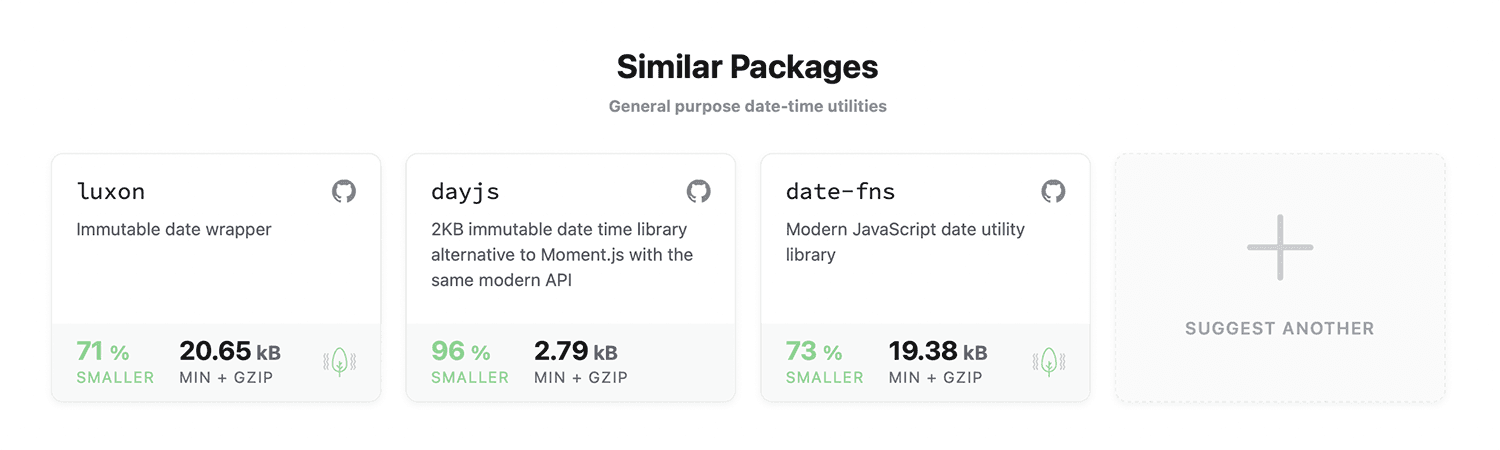Click the dayjs description text
The height and width of the screenshot is (450, 1500).
[562, 254]
